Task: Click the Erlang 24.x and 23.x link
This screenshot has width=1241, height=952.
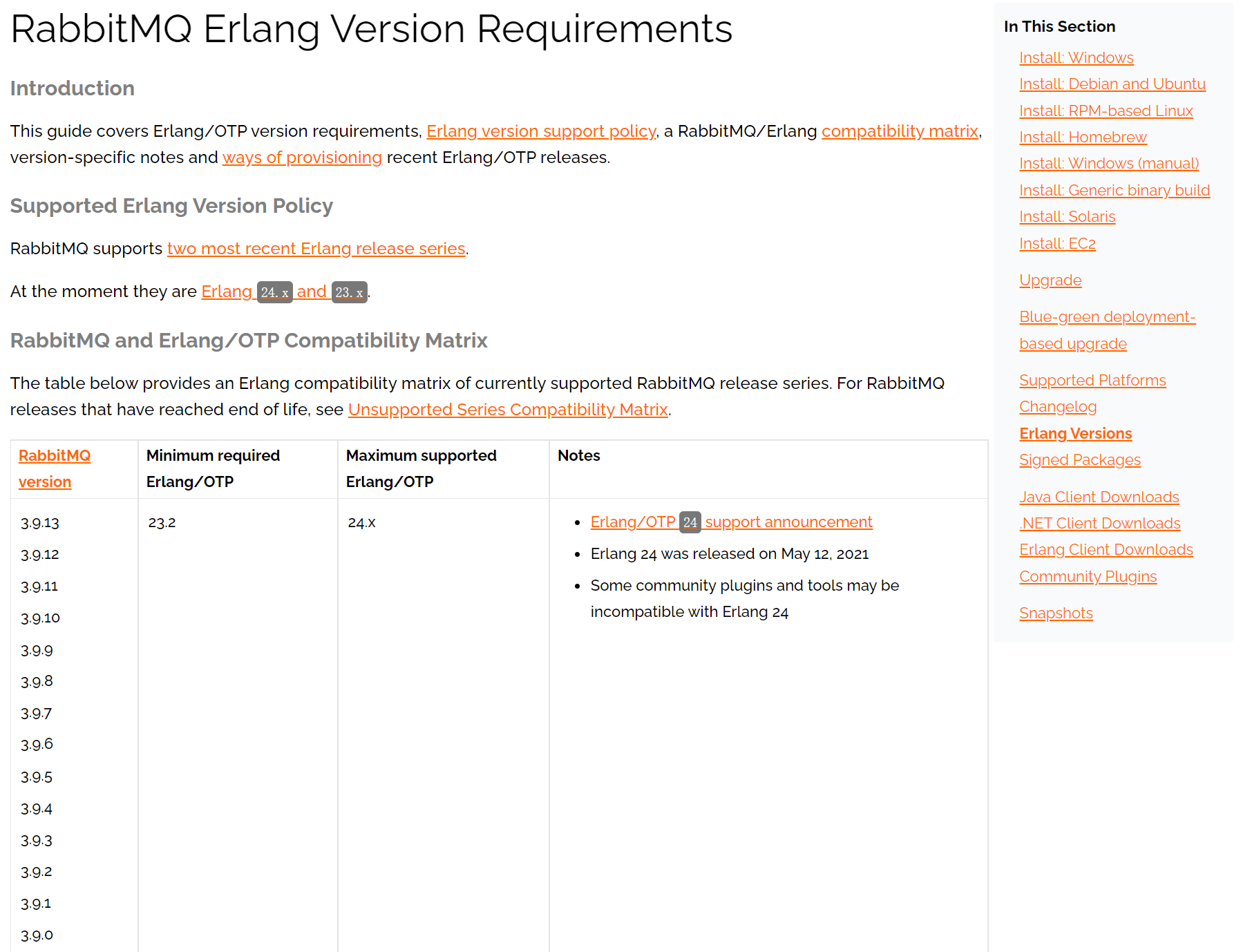Action: (284, 292)
